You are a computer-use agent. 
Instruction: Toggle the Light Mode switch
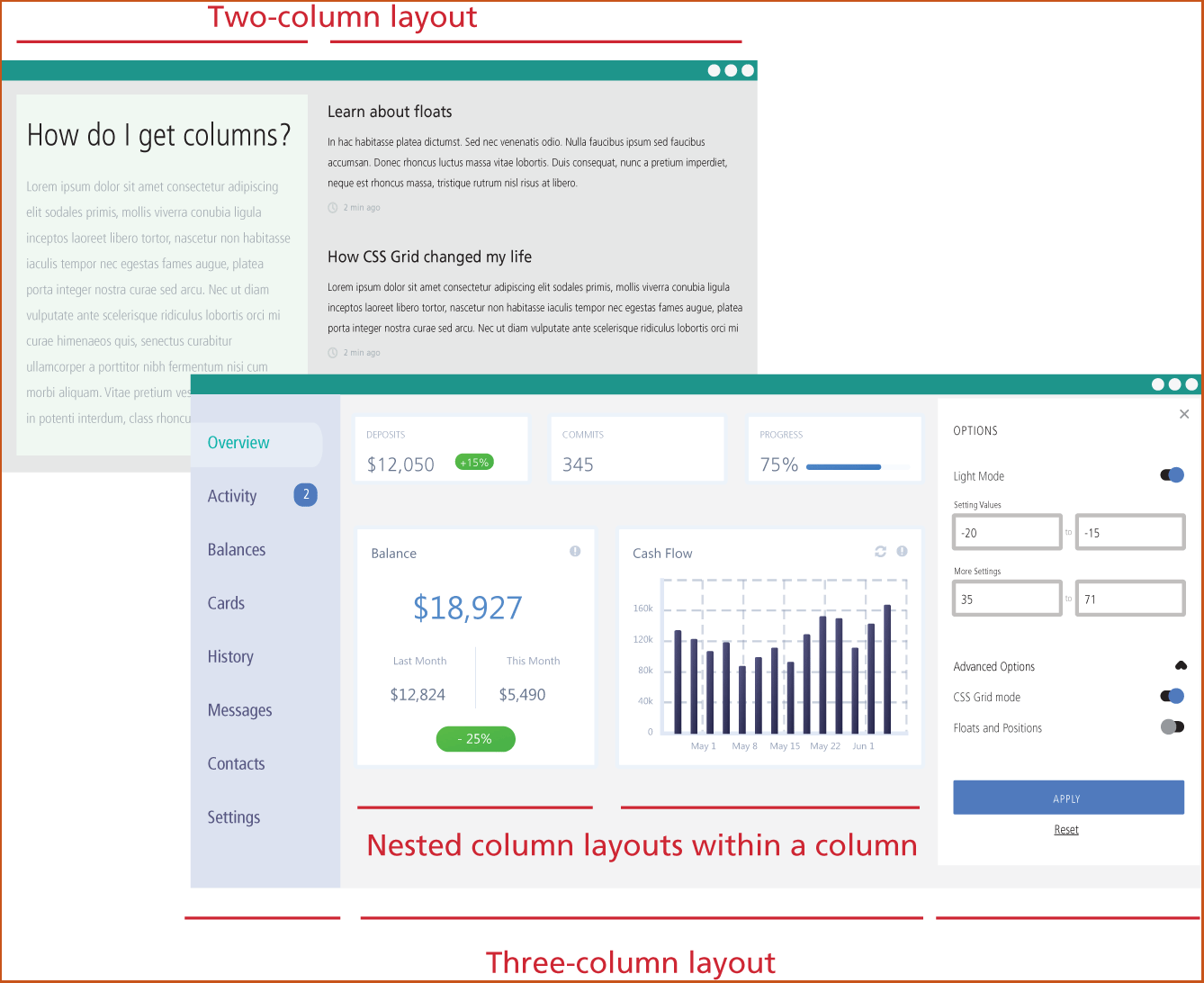coord(1172,475)
